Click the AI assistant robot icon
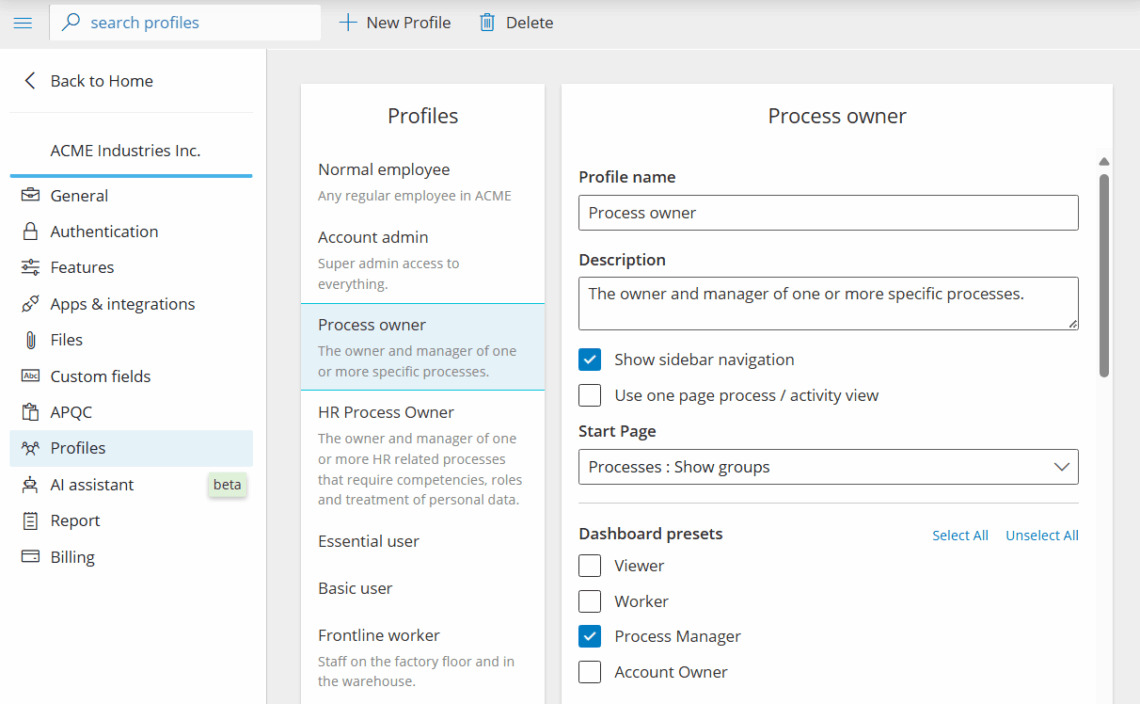This screenshot has height=704, width=1140. [31, 485]
